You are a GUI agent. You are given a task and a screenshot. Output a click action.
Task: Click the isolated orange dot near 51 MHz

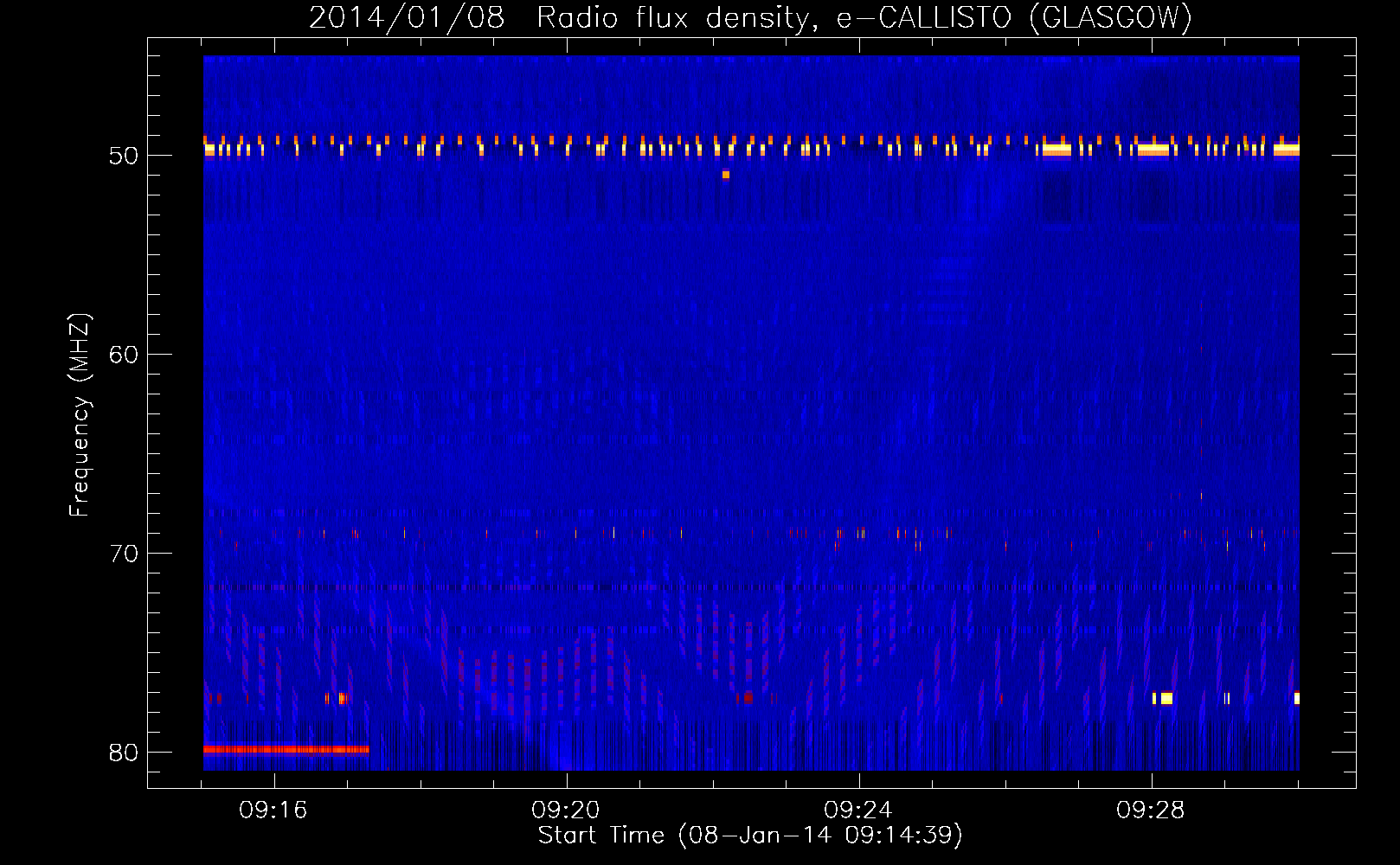[x=726, y=175]
